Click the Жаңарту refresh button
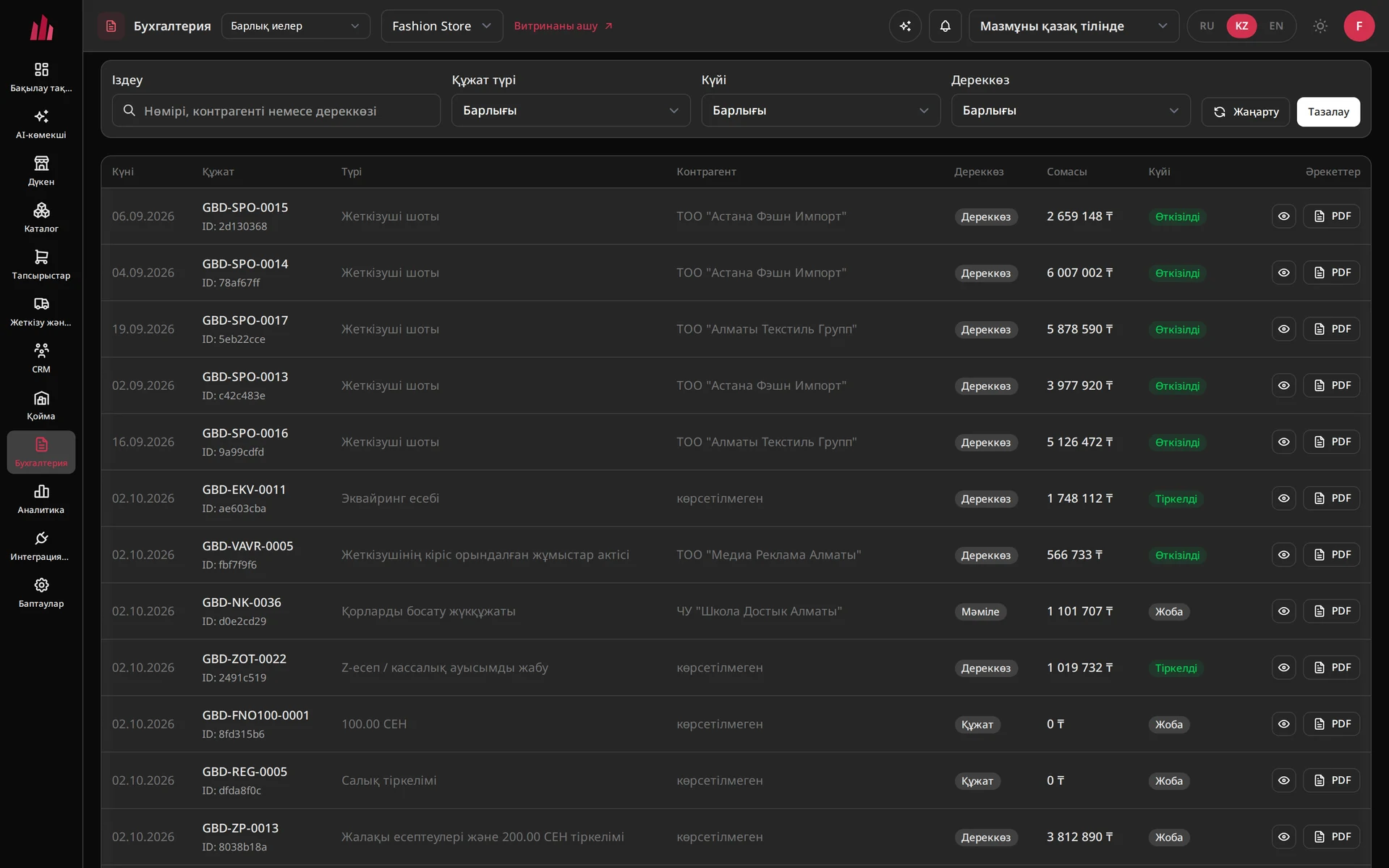This screenshot has width=1389, height=868. pos(1246,111)
